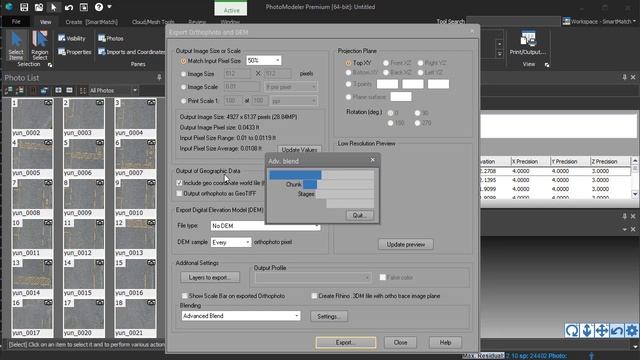The height and width of the screenshot is (360, 640).
Task: Toggle Include geo coordinate world file checkbox
Action: click(179, 183)
